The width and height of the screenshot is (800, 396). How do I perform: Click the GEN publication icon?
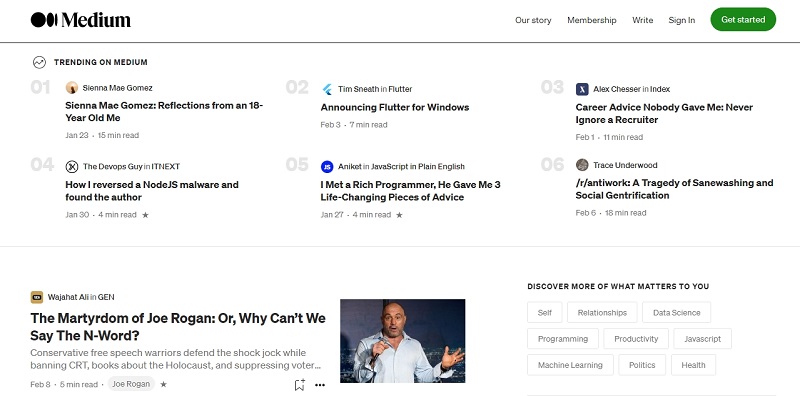37,297
